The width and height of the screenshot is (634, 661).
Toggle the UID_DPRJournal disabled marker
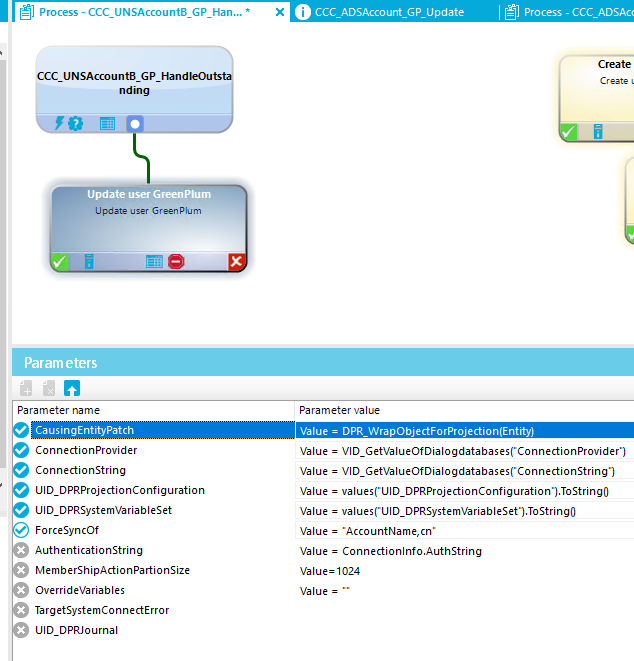[21, 630]
